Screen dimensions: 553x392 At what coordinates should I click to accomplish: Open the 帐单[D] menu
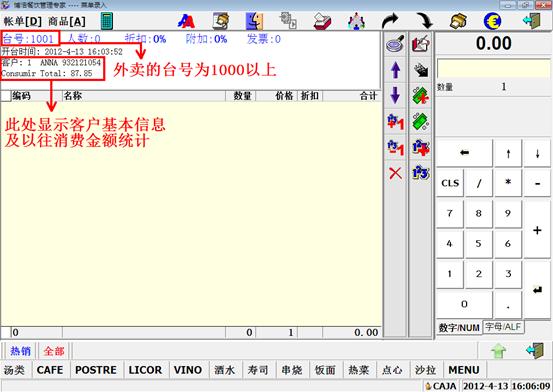(23, 22)
